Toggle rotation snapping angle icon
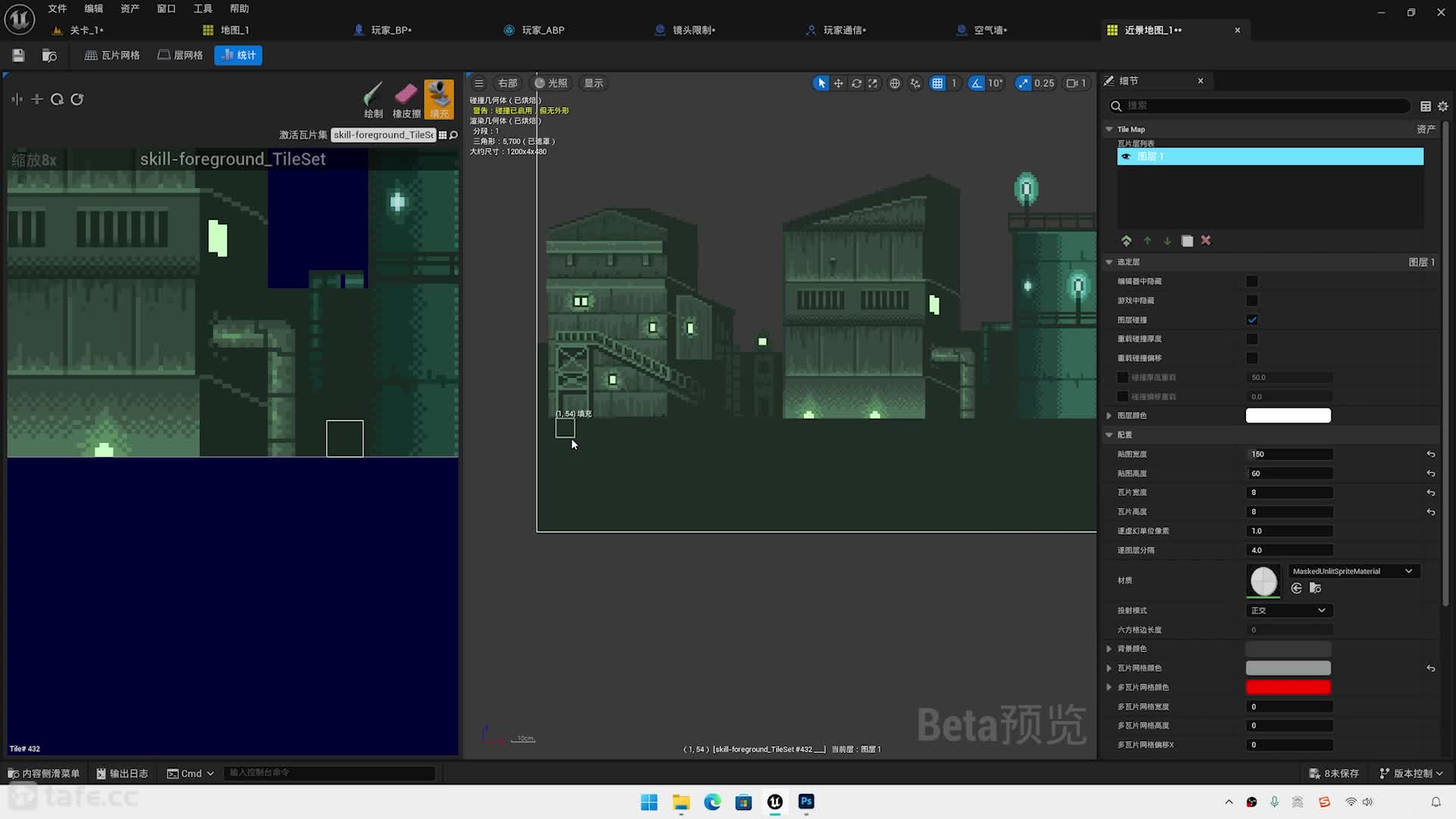The width and height of the screenshot is (1456, 819). pos(977,83)
